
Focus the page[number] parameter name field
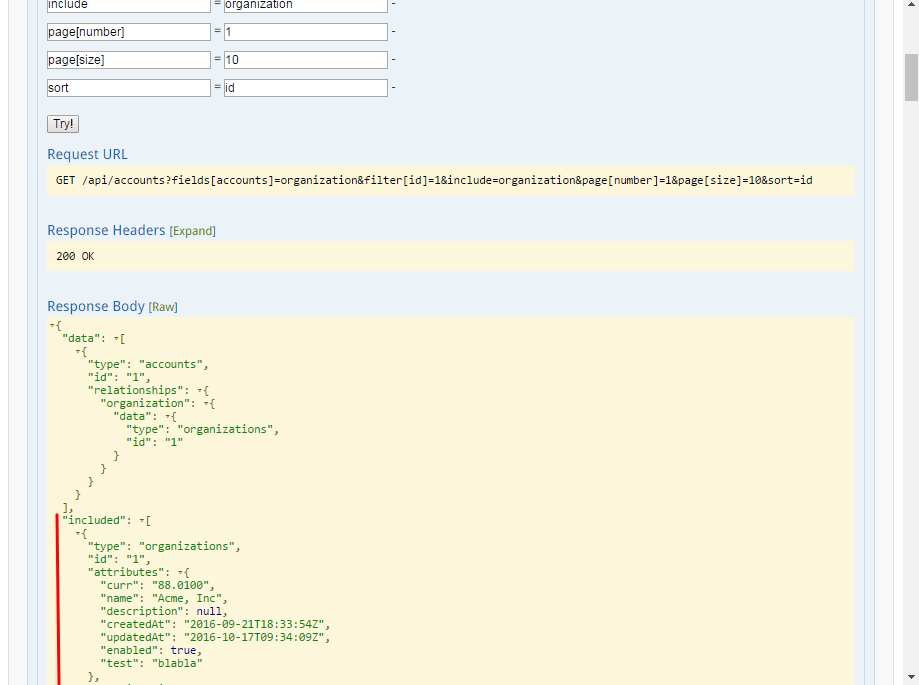click(128, 32)
